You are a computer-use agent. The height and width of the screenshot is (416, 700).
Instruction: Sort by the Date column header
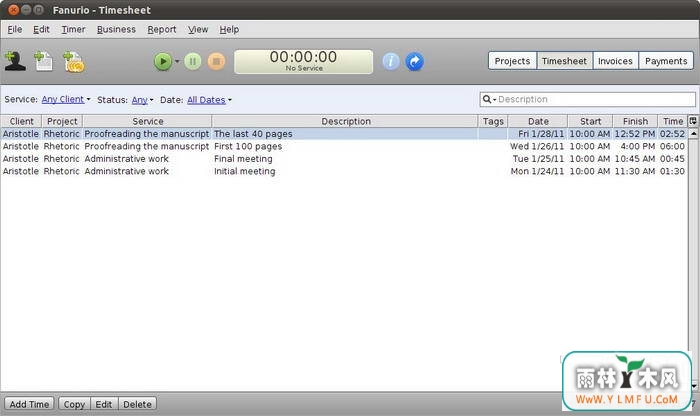[x=538, y=121]
